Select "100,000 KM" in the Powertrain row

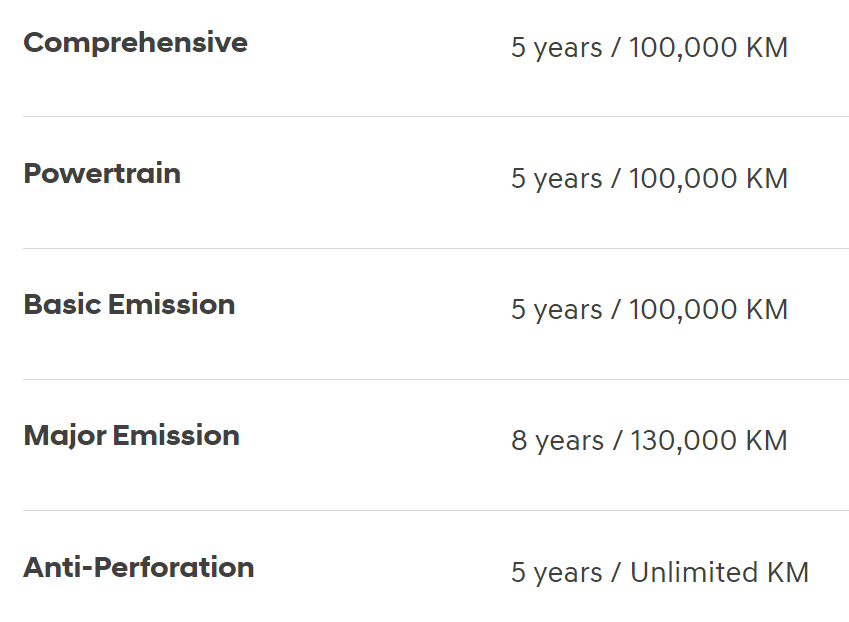click(708, 179)
